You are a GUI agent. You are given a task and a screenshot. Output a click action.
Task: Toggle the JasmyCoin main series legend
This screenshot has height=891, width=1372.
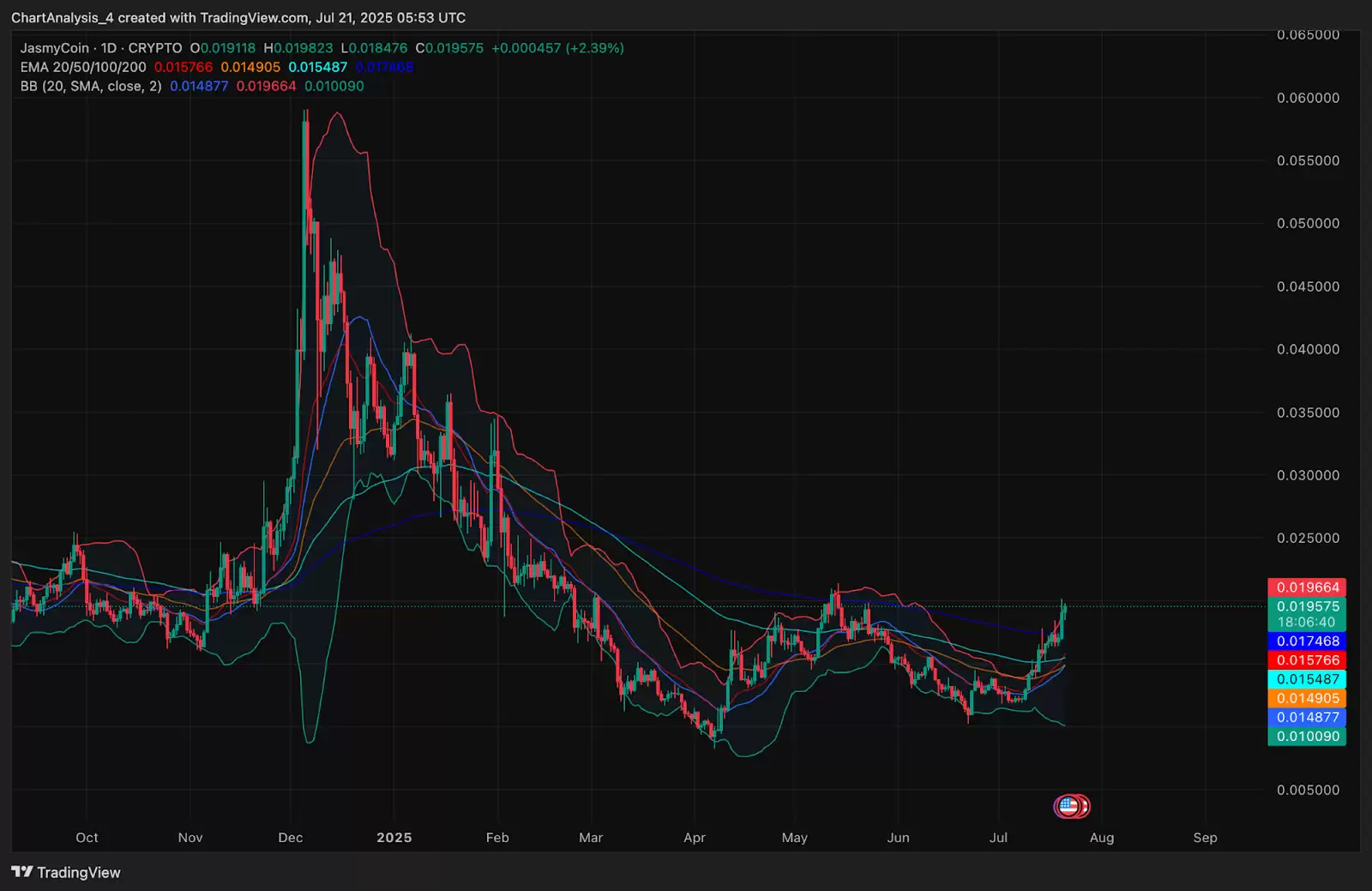pyautogui.click(x=54, y=48)
